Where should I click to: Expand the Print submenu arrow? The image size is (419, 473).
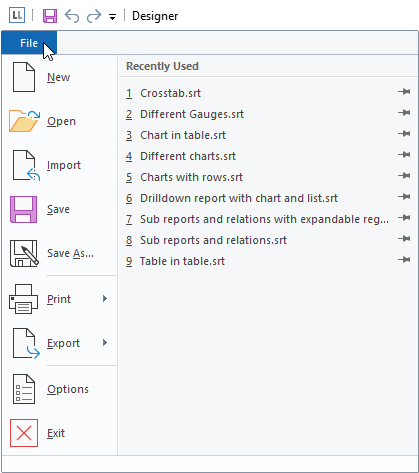(105, 299)
